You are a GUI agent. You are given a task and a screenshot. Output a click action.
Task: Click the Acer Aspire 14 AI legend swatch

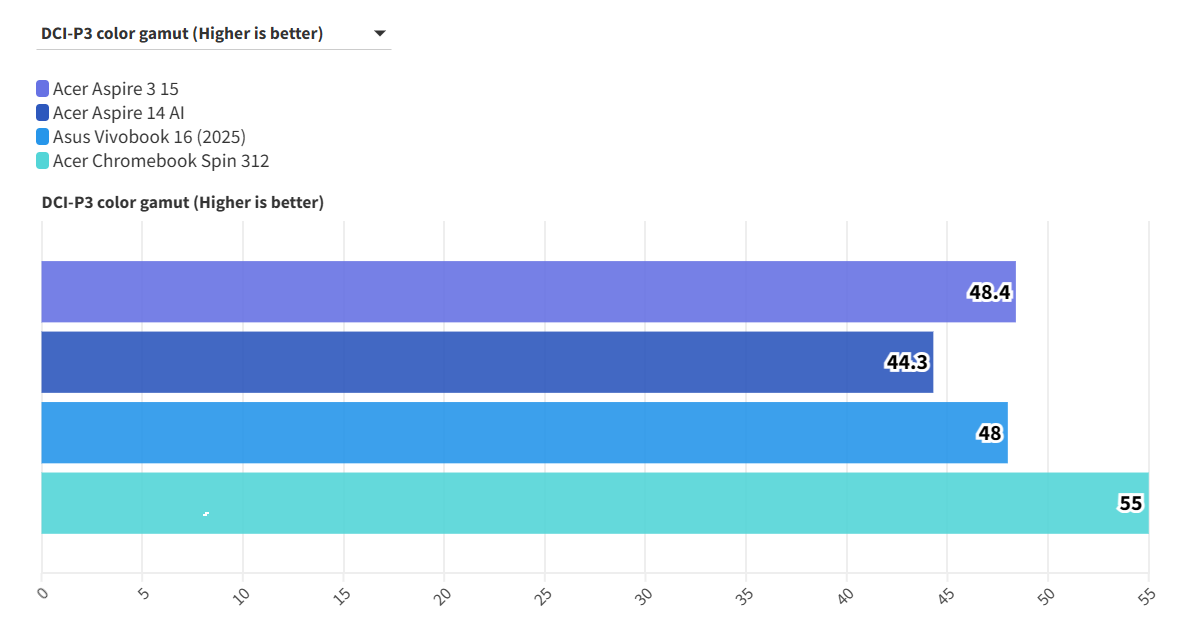42,113
